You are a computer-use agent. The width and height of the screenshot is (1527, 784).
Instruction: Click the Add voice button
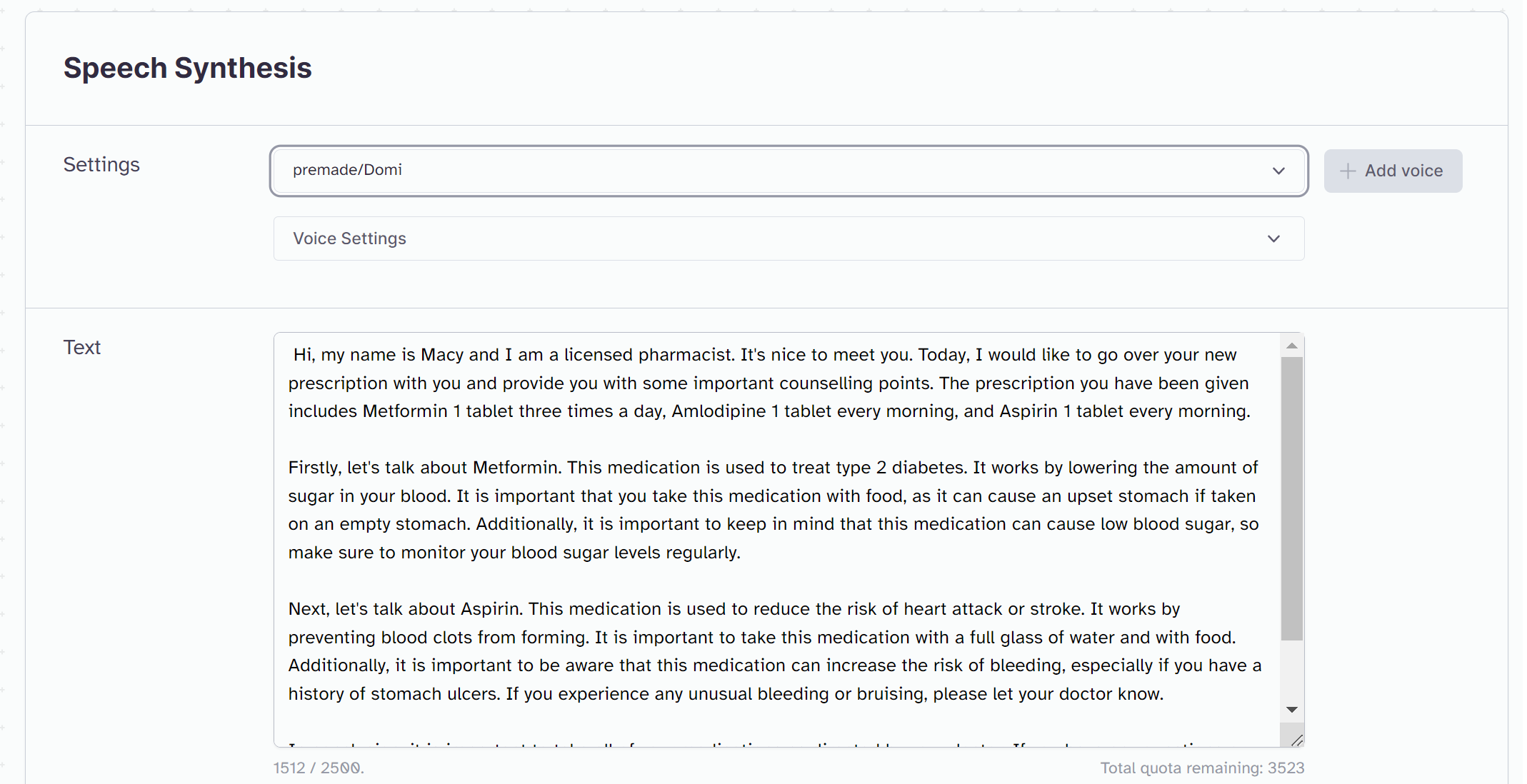point(1393,171)
